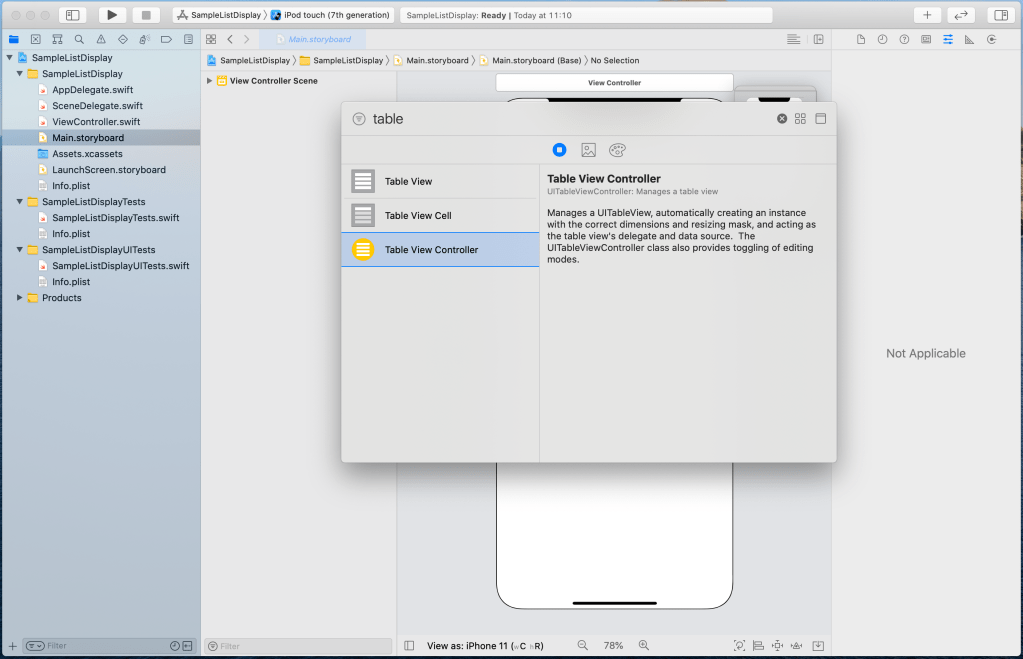Image resolution: width=1023 pixels, height=659 pixels.
Task: Toggle the inspectors panel on the right
Action: pos(998,15)
